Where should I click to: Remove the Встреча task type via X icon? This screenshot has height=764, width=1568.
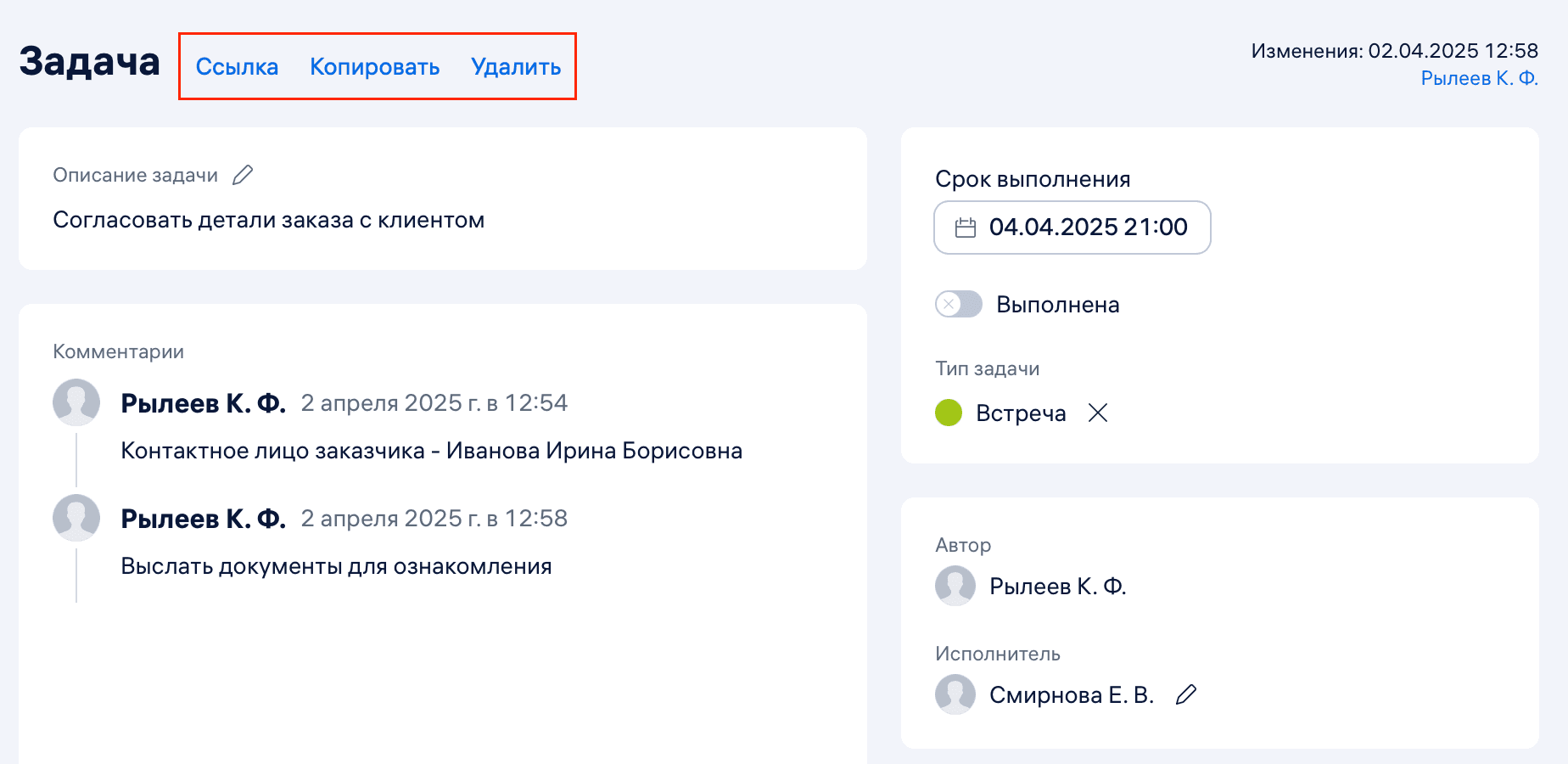click(x=1099, y=413)
